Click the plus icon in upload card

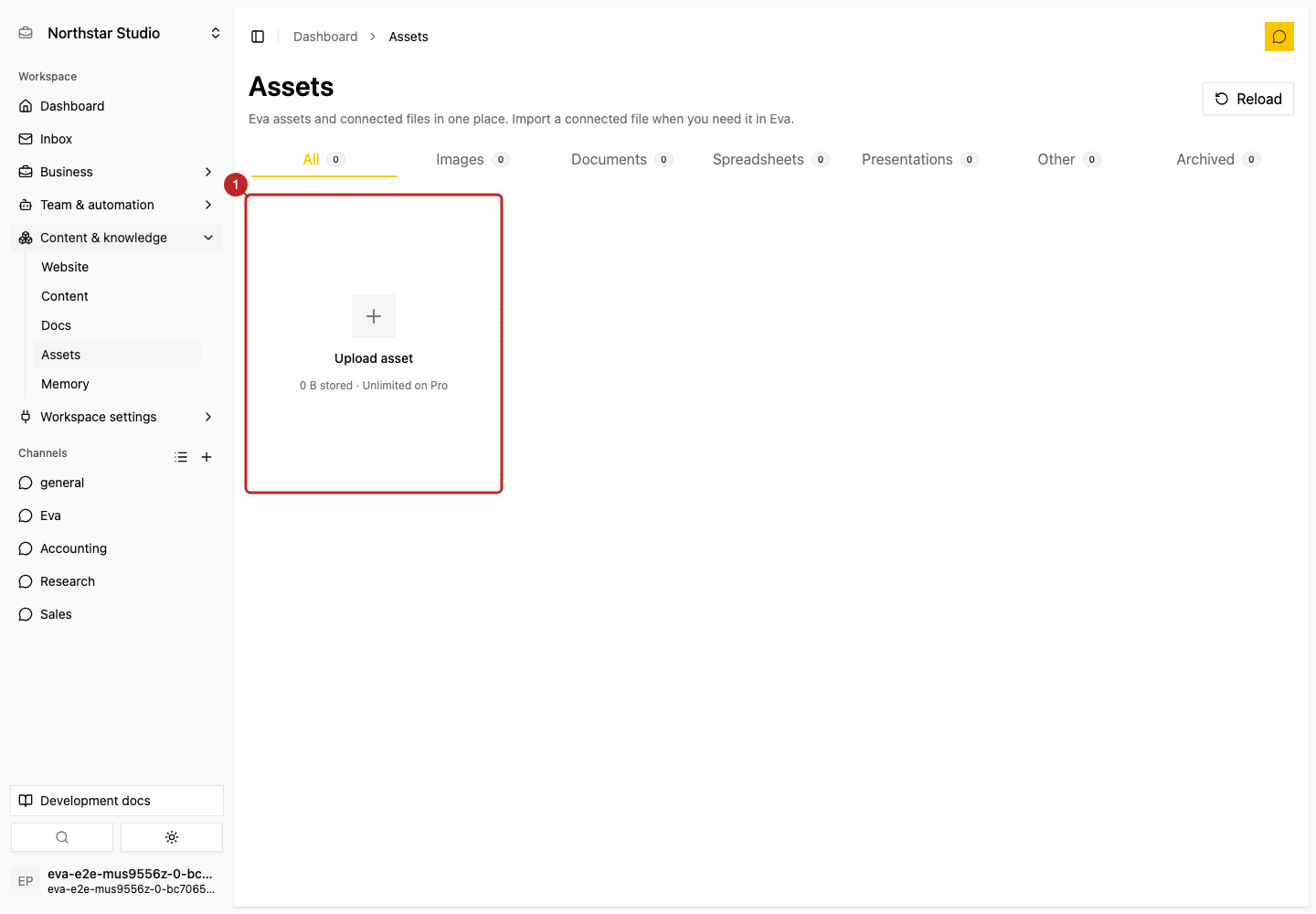point(374,316)
